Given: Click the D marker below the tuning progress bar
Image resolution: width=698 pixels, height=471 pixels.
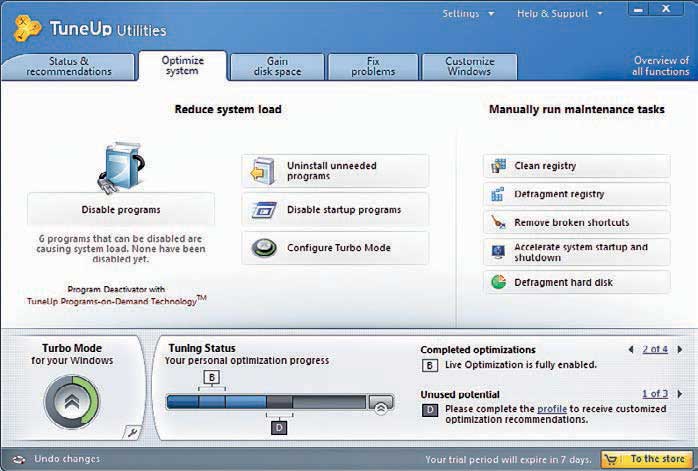Looking at the screenshot, I should tap(279, 428).
